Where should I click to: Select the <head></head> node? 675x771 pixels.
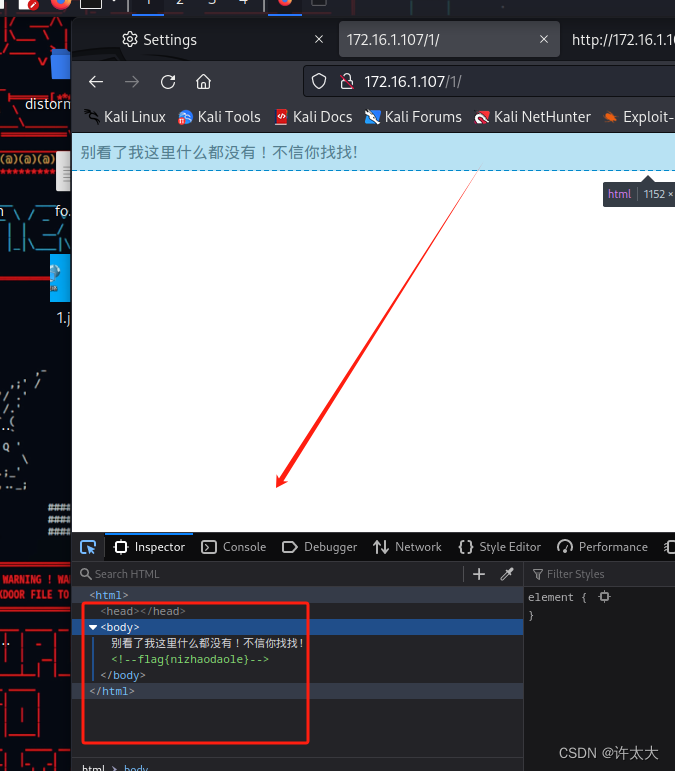point(143,611)
